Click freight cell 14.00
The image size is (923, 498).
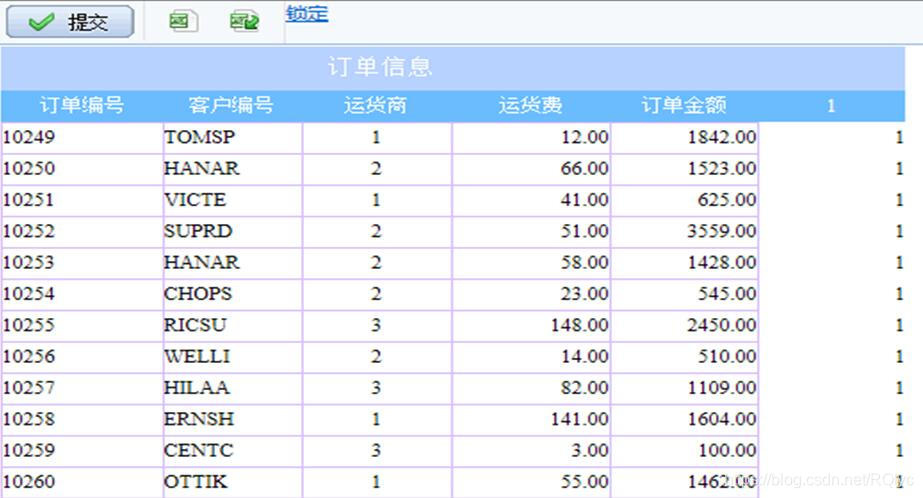point(532,357)
